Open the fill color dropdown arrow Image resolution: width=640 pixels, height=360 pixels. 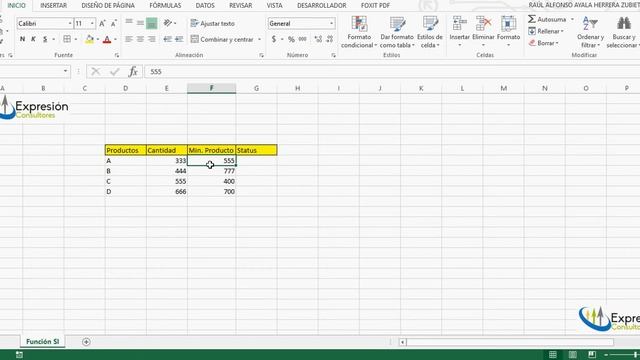click(98, 40)
